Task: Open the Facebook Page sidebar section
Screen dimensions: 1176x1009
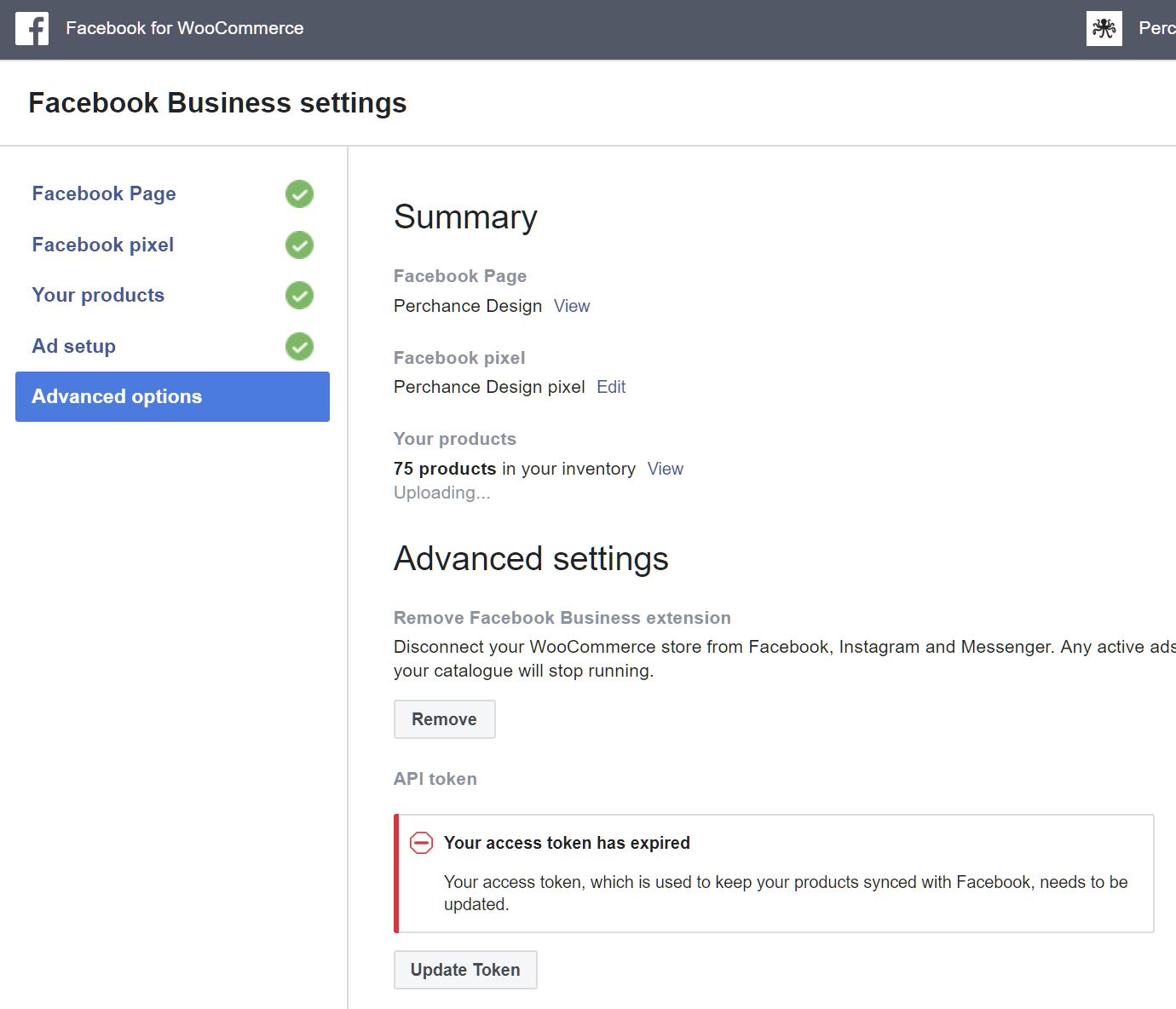Action: pos(104,193)
